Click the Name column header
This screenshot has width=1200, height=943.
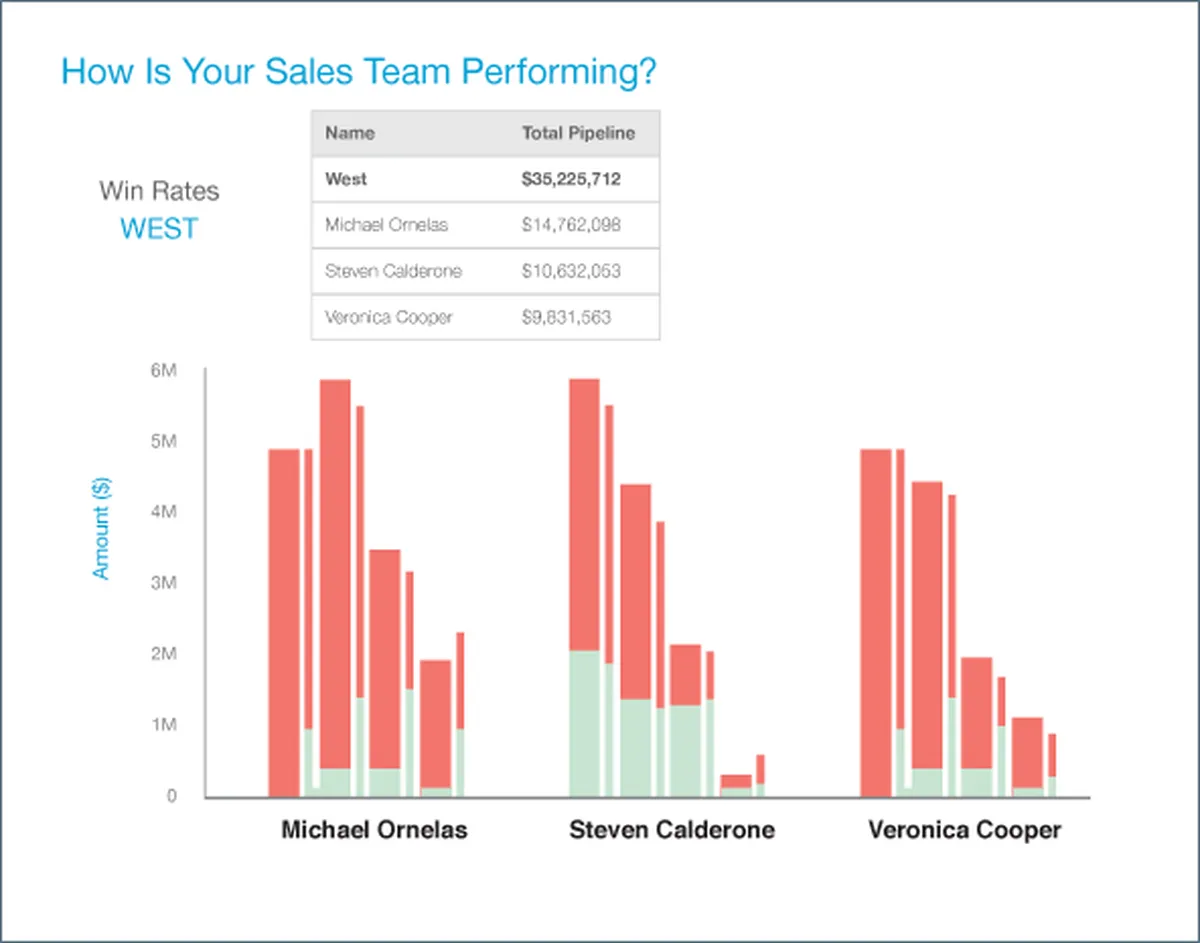350,133
